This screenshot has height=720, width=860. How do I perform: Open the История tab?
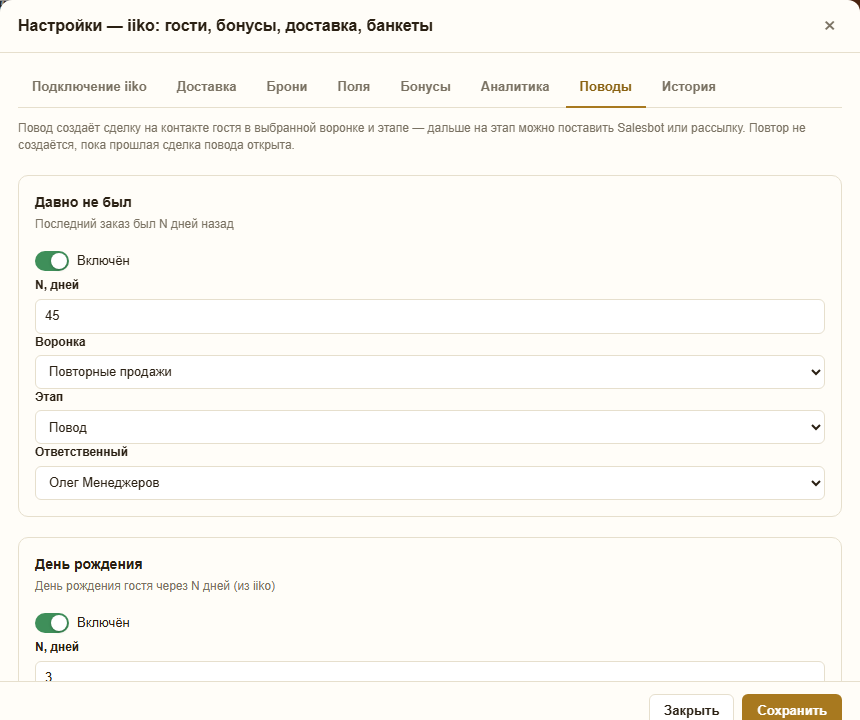[x=689, y=87]
